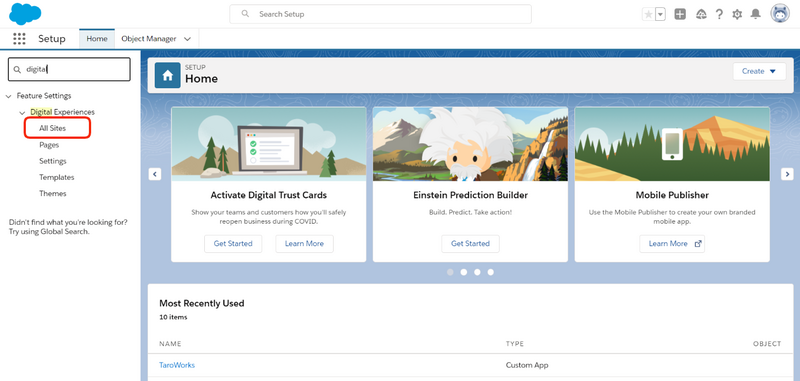Go to next carousel slide arrow
Image resolution: width=800 pixels, height=381 pixels.
(787, 174)
